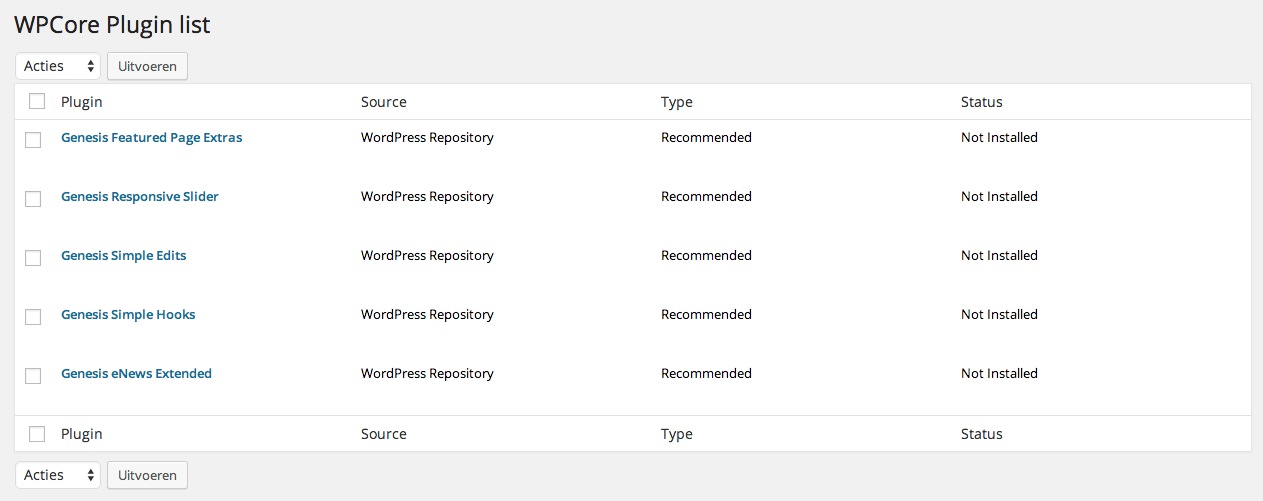Open the Genesis eNews Extended plugin link
1263x501 pixels.
[136, 373]
